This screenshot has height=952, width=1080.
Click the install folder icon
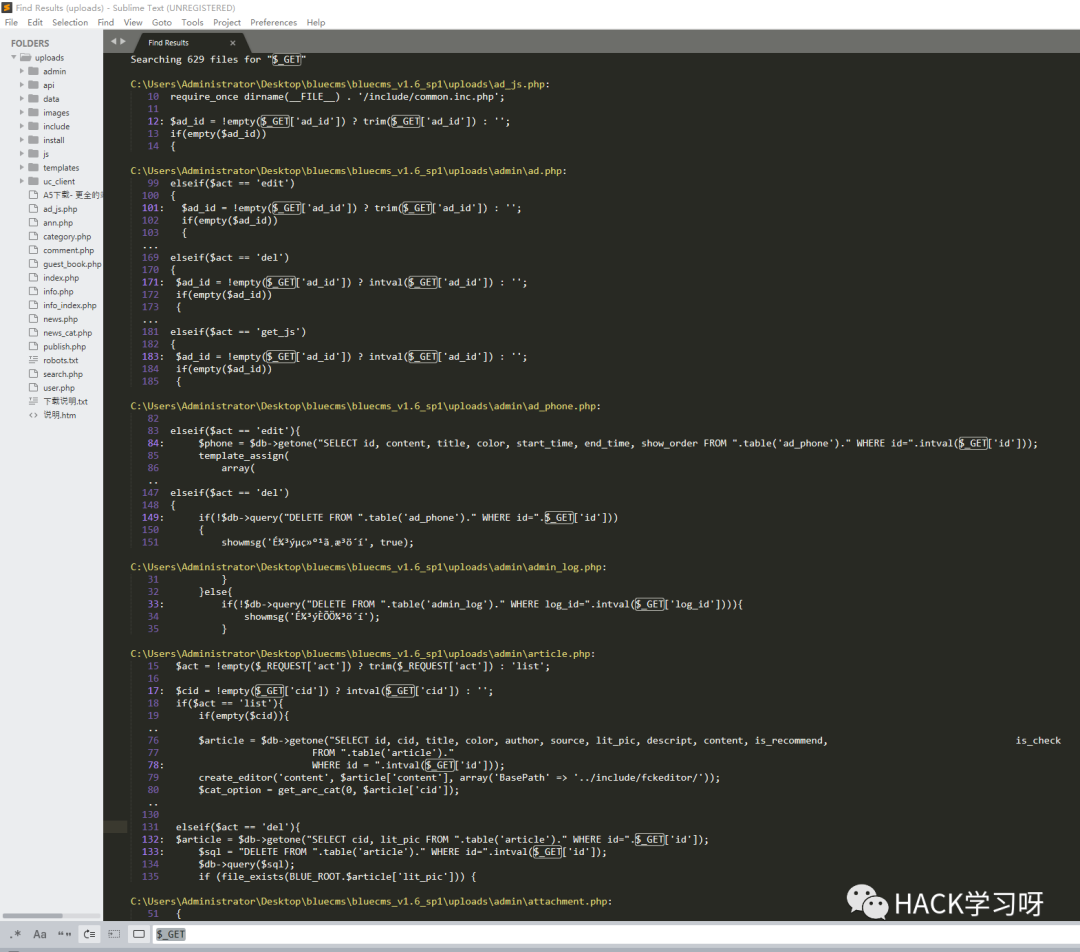coord(33,140)
